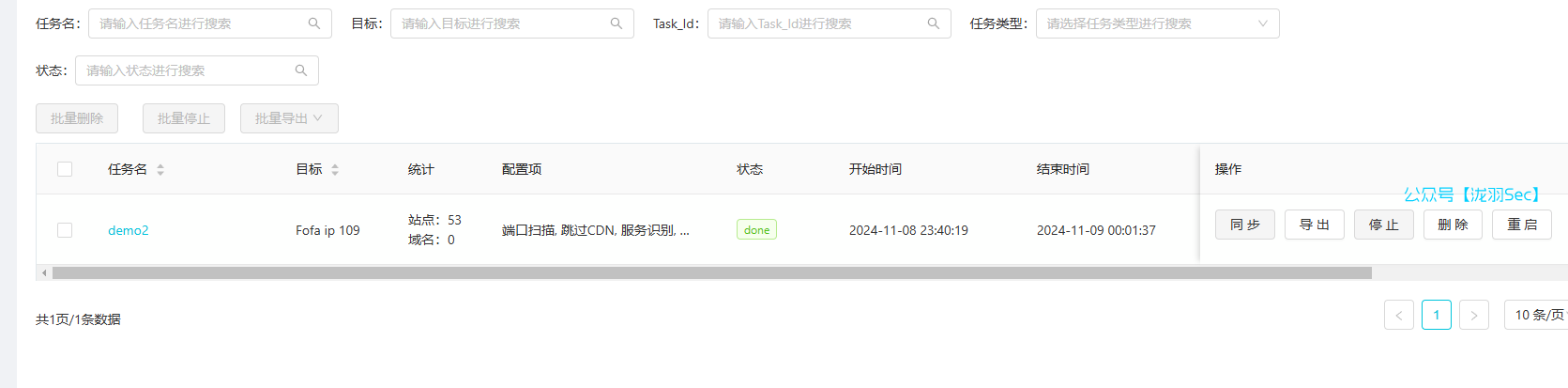1568x388 pixels.
Task: Sort by target column arrows
Action: coord(335,170)
